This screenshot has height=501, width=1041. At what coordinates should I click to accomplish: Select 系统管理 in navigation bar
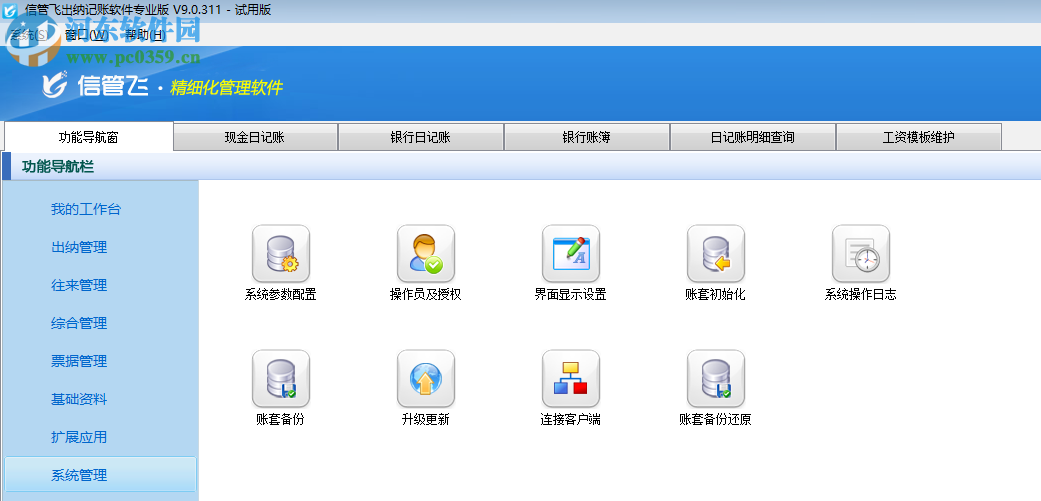click(100, 475)
